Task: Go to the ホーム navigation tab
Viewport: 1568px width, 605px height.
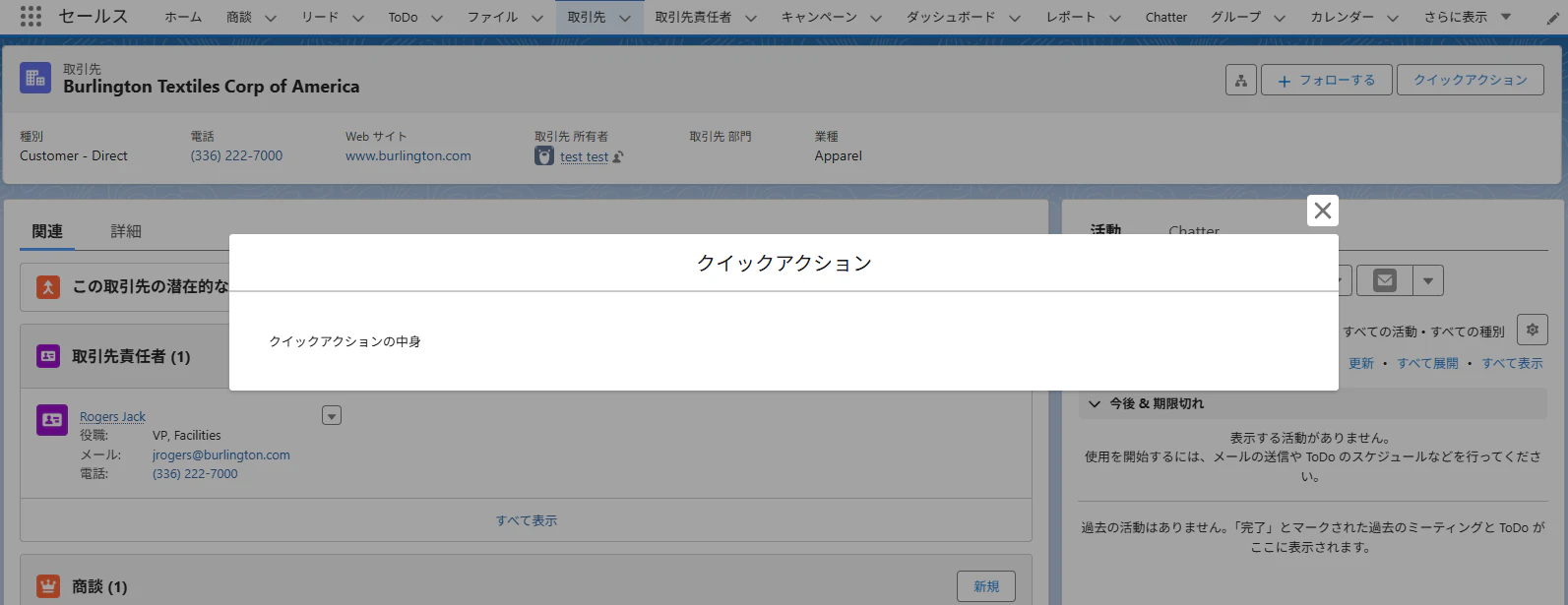Action: 183,17
